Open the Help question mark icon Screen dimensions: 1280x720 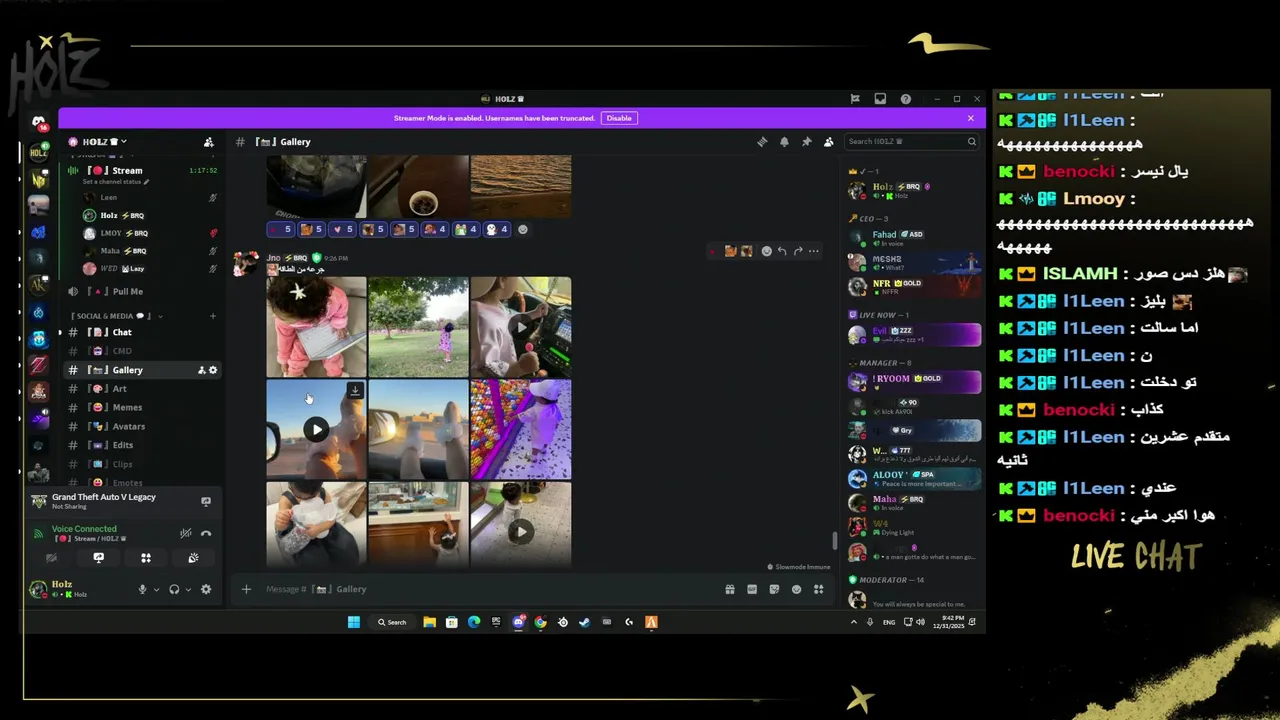[905, 99]
